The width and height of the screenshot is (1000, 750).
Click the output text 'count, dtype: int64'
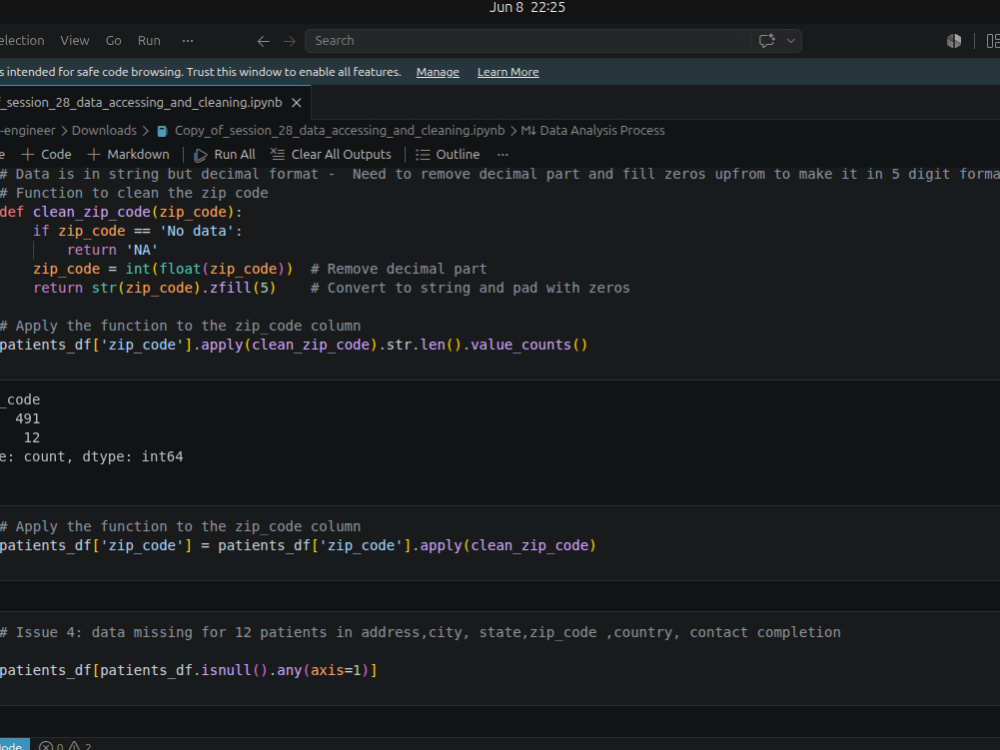(103, 457)
